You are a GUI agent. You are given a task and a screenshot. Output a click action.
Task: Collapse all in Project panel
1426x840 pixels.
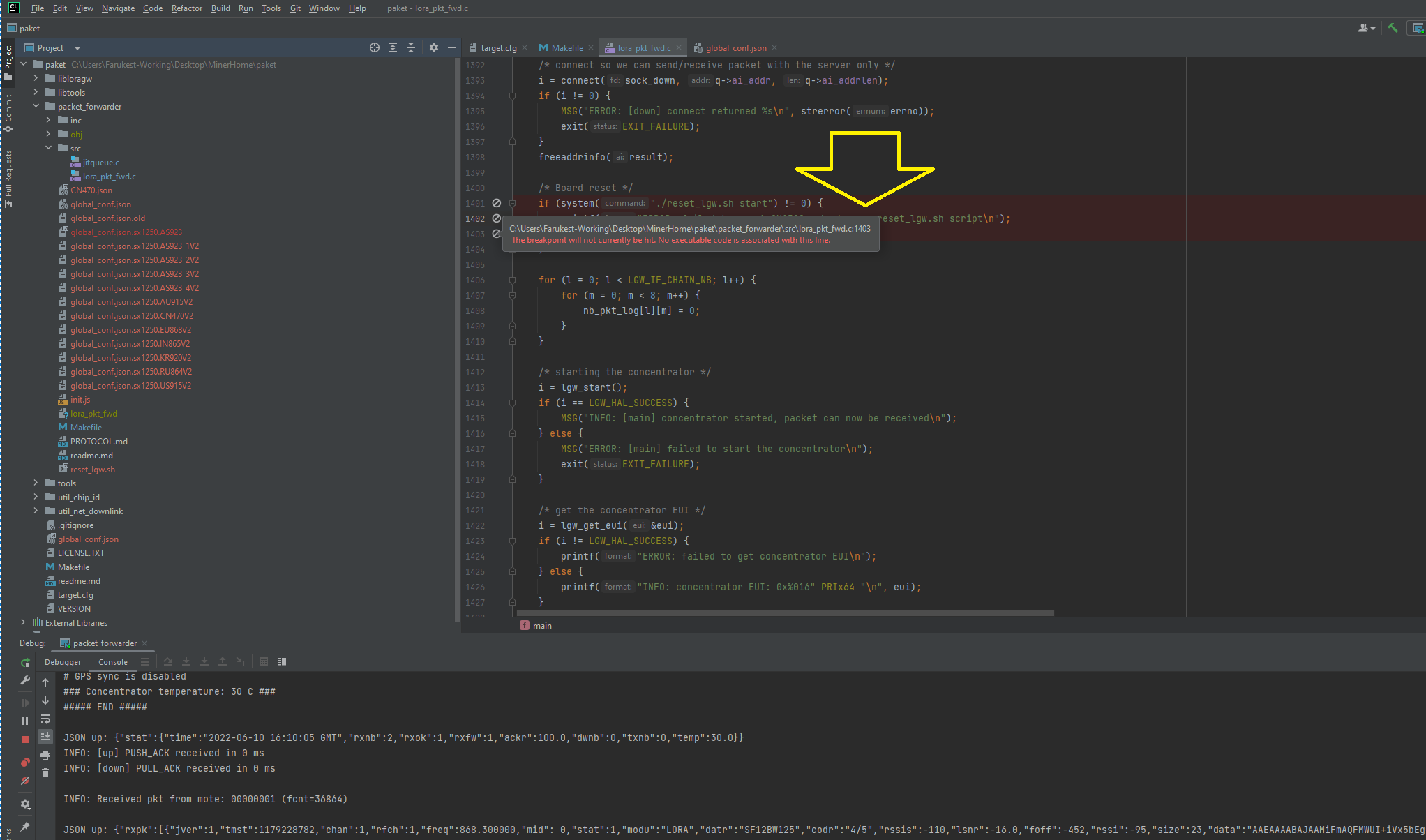[411, 47]
